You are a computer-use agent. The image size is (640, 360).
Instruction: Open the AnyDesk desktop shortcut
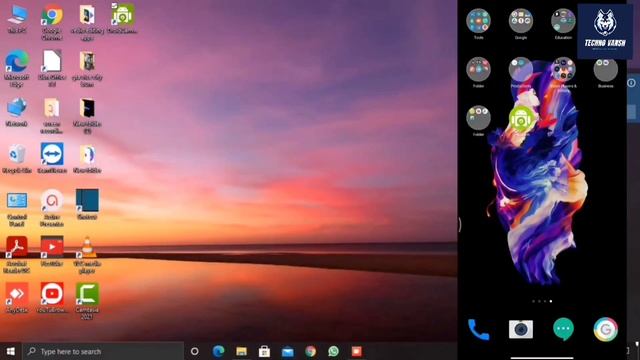17,298
